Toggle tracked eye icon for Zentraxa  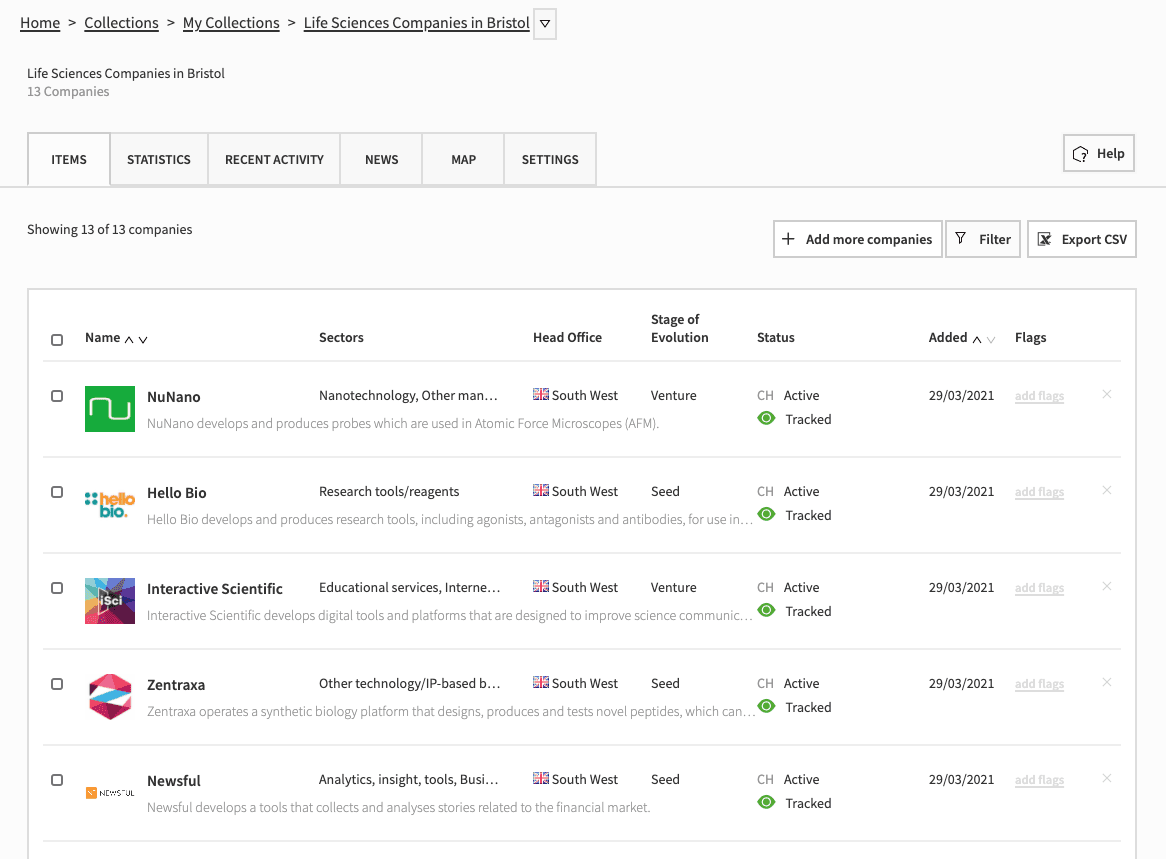[766, 706]
